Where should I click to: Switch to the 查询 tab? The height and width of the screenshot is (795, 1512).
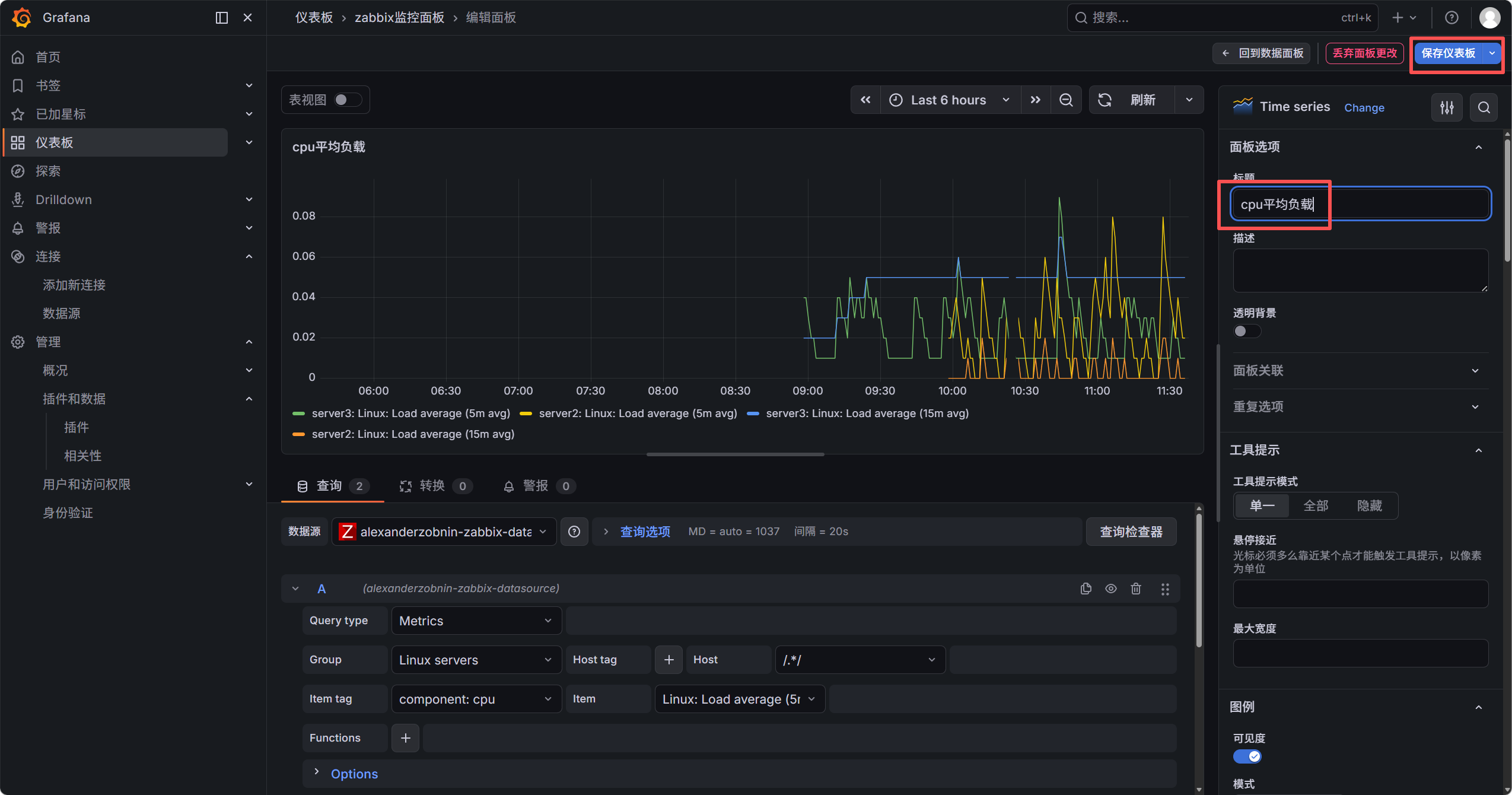tap(333, 486)
